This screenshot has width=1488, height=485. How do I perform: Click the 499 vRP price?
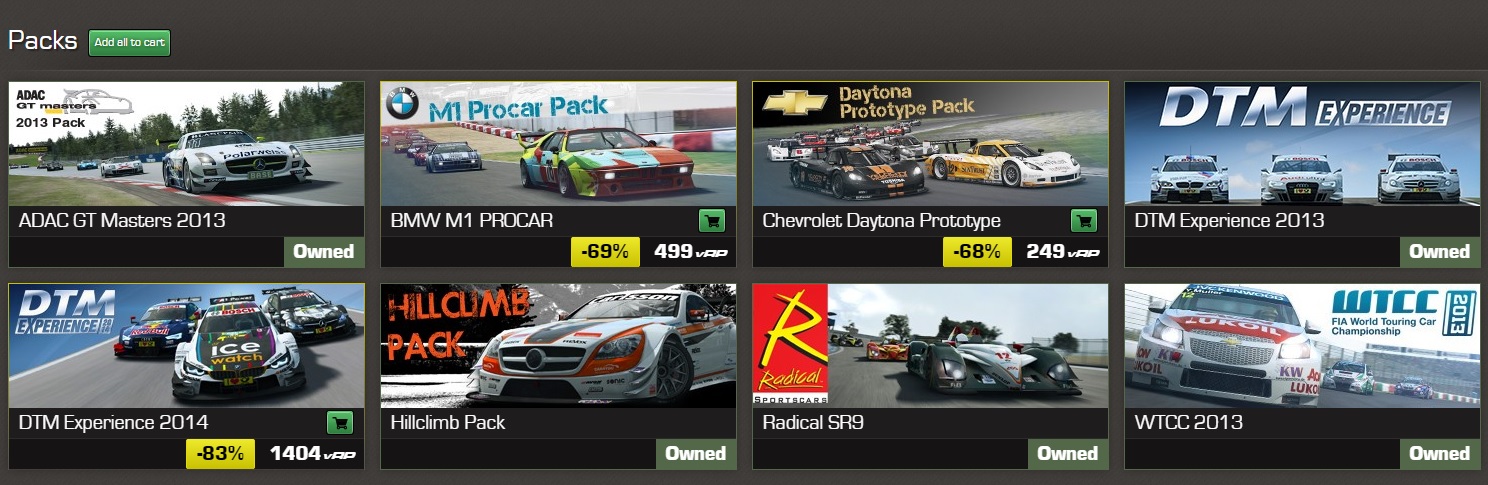tap(690, 252)
